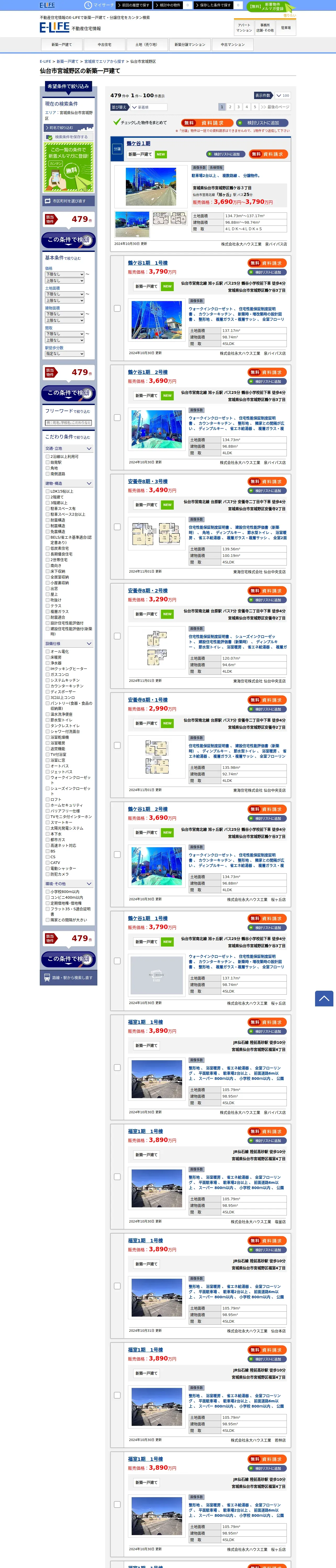Screen dimensions: 336x1568
Task: Request 資料請求 for 安養寺8期・1号棟
Action: 267,700
